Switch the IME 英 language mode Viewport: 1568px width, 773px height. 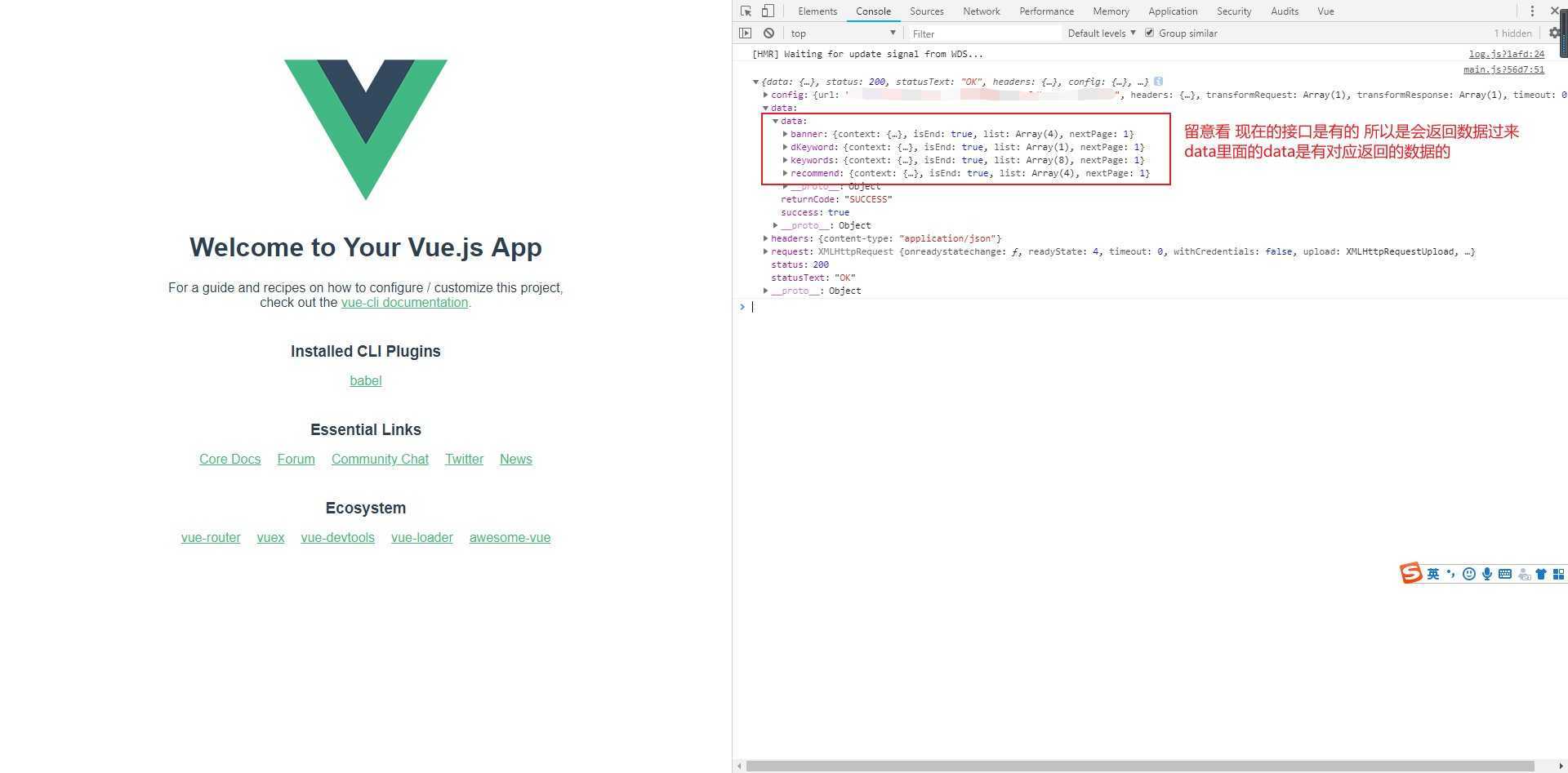[1432, 574]
